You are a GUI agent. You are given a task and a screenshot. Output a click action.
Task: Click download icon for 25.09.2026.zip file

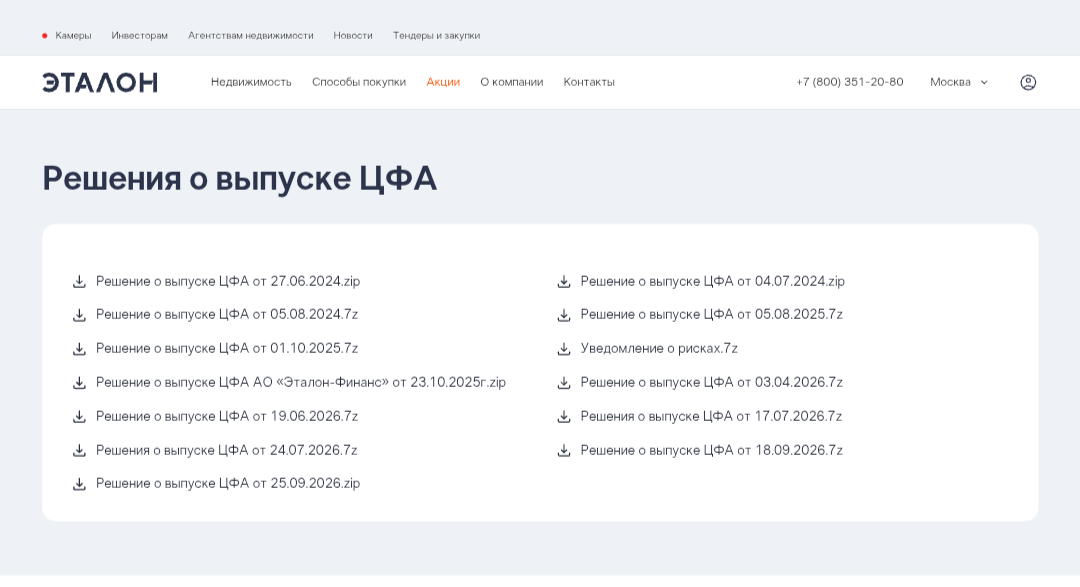click(79, 484)
